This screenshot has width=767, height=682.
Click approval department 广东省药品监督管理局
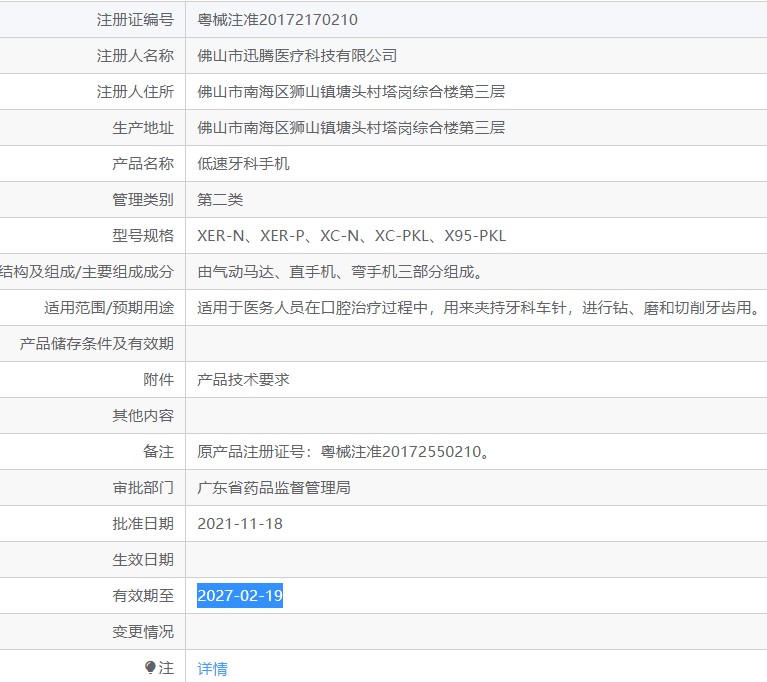[x=274, y=488]
